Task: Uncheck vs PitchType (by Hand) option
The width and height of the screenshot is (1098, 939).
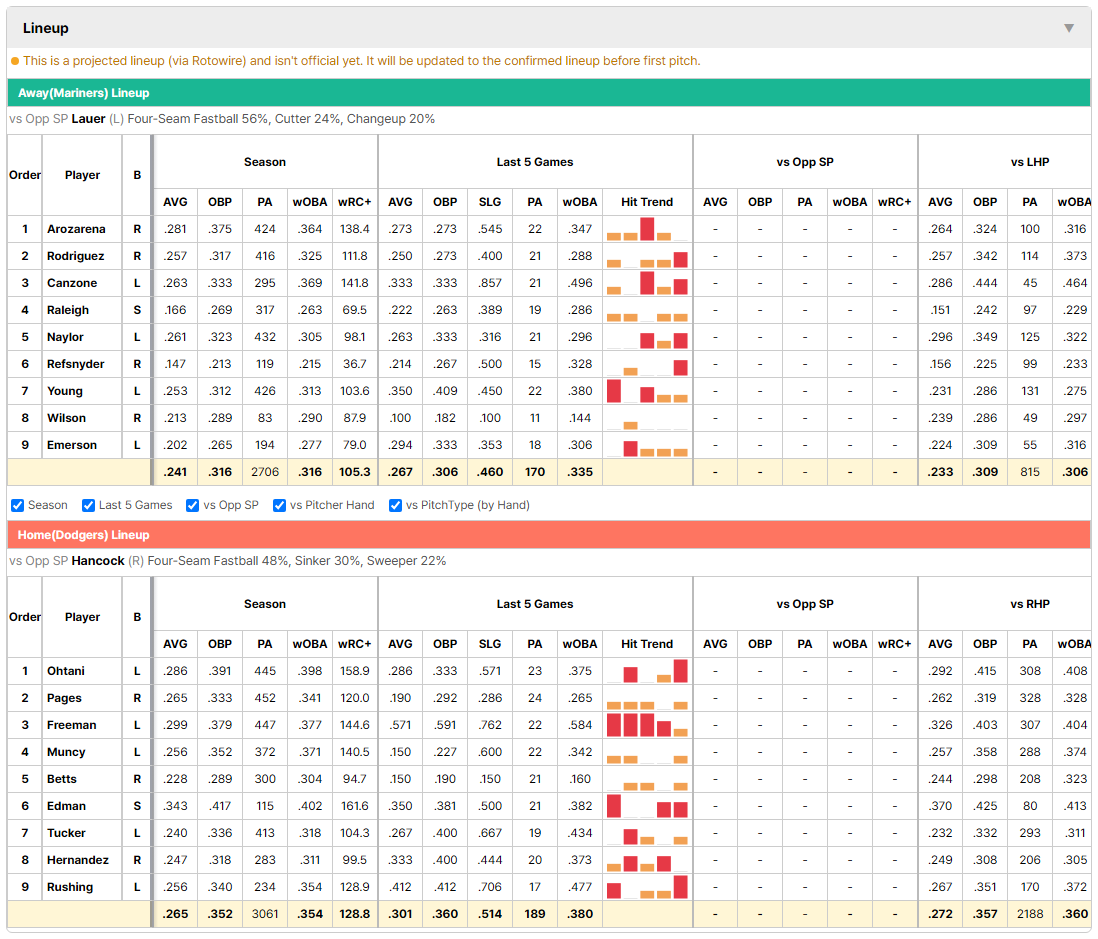Action: tap(396, 506)
